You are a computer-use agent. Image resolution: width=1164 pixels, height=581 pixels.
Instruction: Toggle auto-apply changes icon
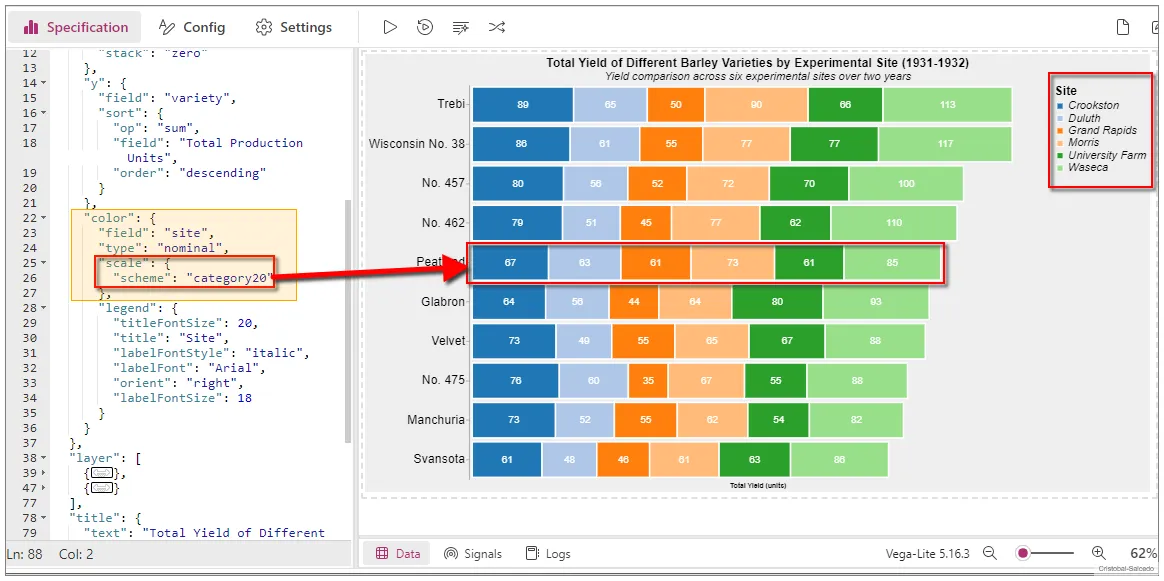[425, 27]
